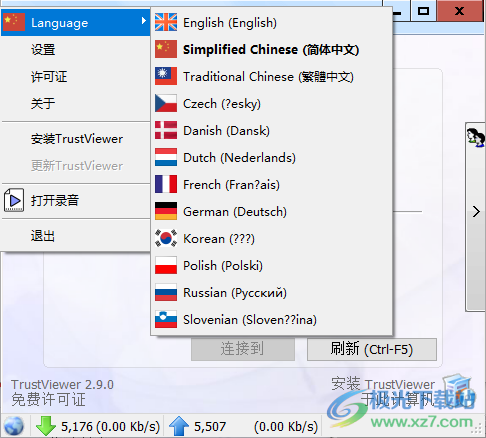Click the German flag icon
Screen dimensions: 486x438
pyautogui.click(x=166, y=212)
